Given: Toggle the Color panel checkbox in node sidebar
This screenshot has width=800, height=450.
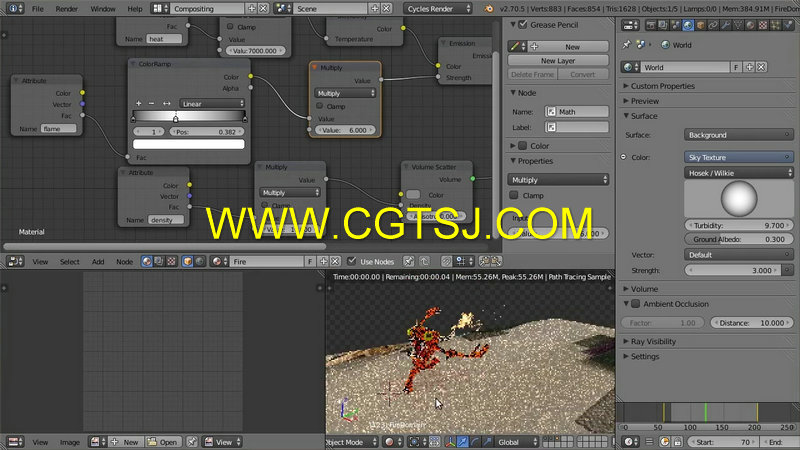Looking at the screenshot, I should pos(522,145).
